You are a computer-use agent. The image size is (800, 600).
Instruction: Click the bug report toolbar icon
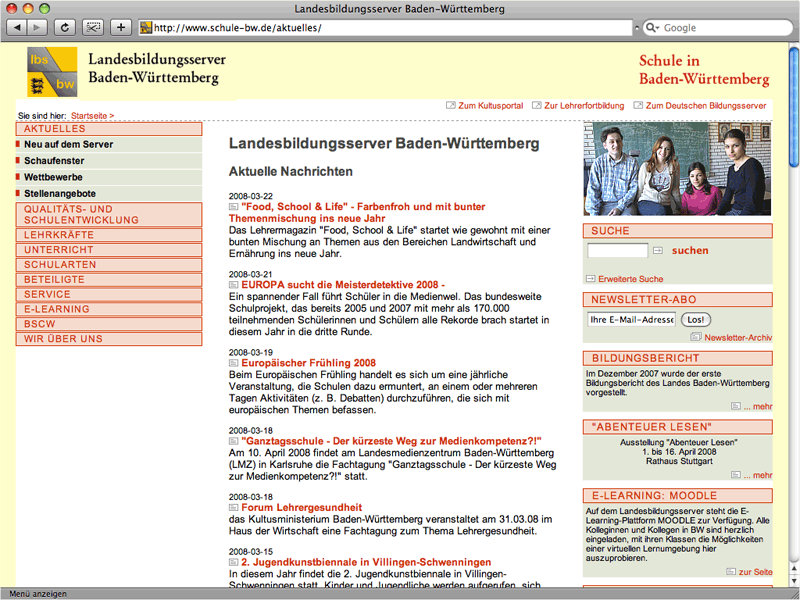pos(92,27)
